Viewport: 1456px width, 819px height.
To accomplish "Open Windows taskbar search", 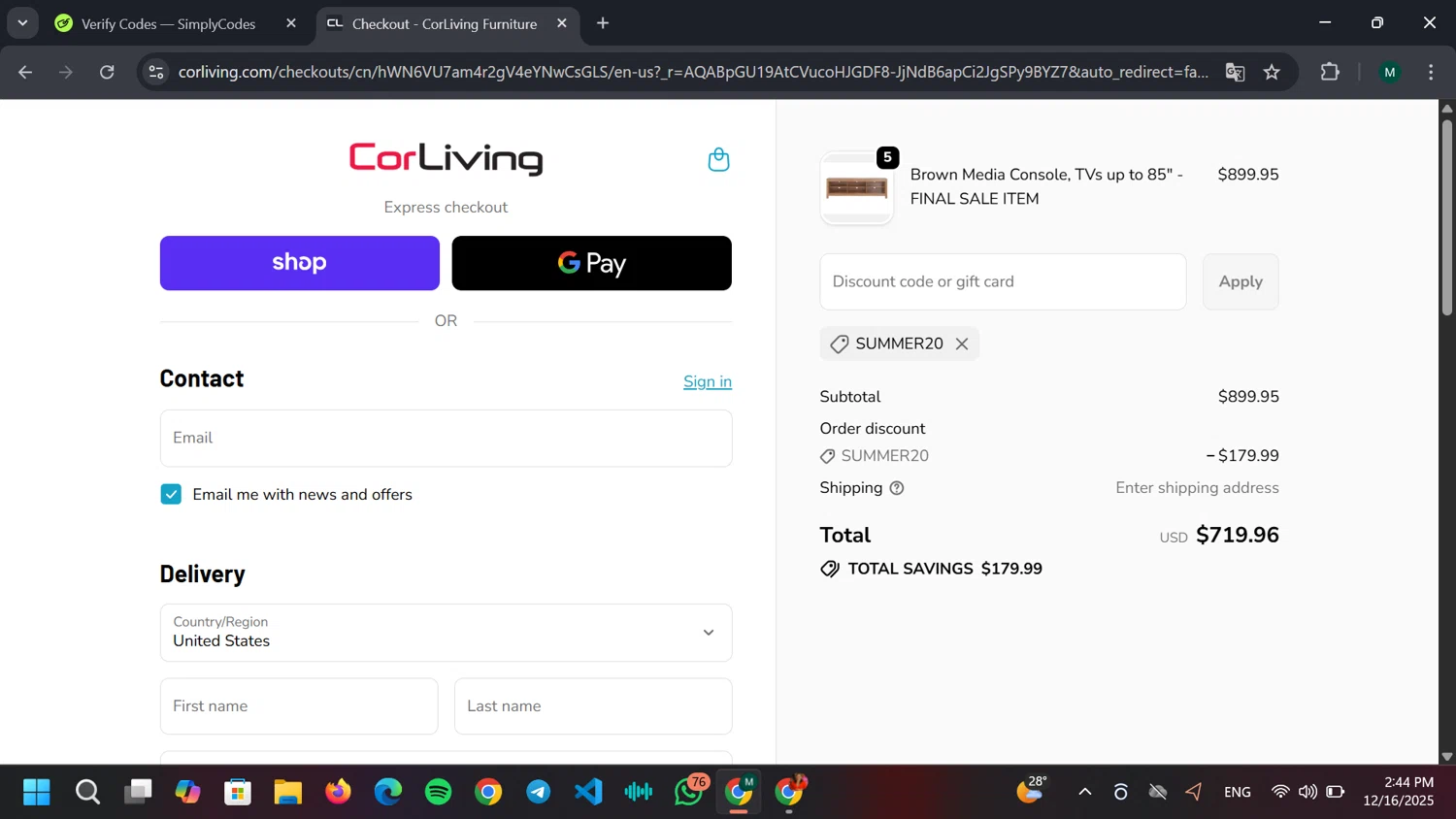I will point(87,792).
